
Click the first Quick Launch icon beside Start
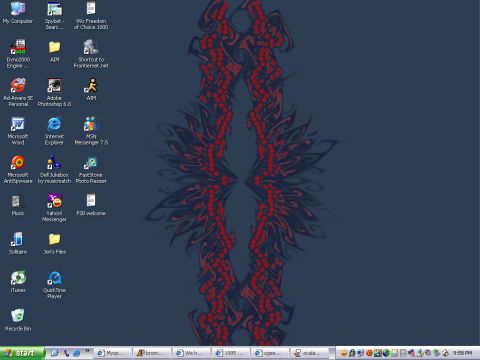tap(54, 353)
